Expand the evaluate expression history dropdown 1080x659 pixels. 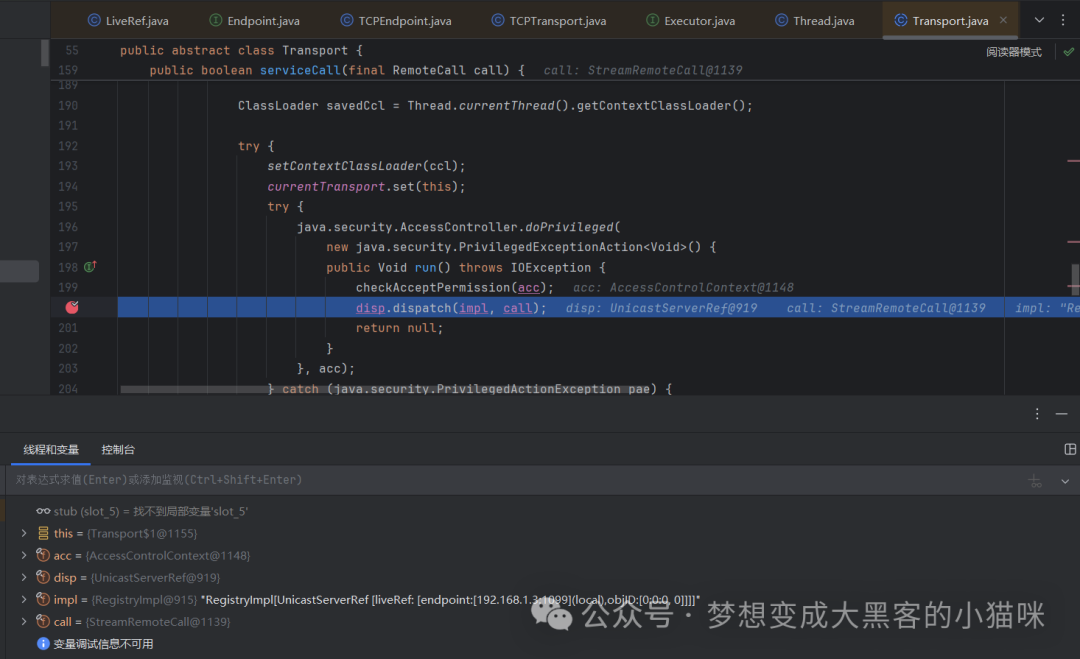1065,481
